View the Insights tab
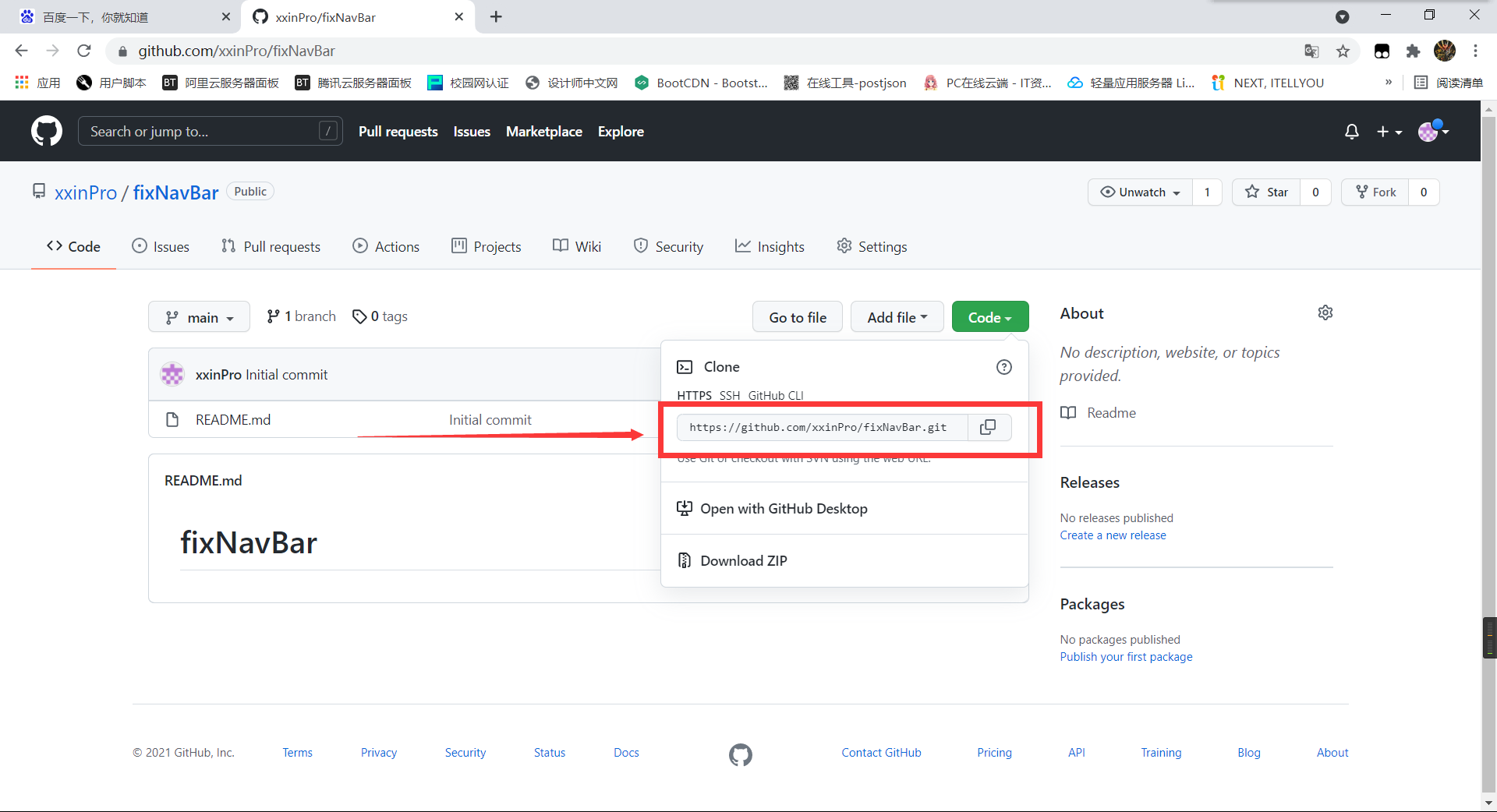 (x=770, y=246)
